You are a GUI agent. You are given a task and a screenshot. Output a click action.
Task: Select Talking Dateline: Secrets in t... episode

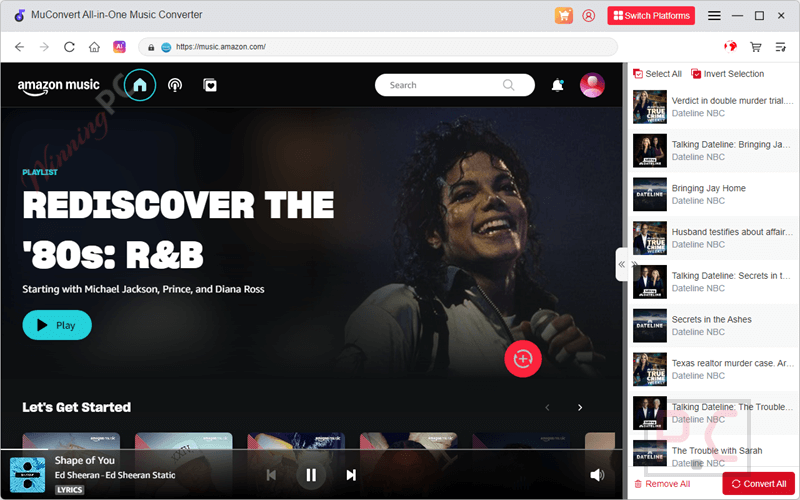point(713,282)
